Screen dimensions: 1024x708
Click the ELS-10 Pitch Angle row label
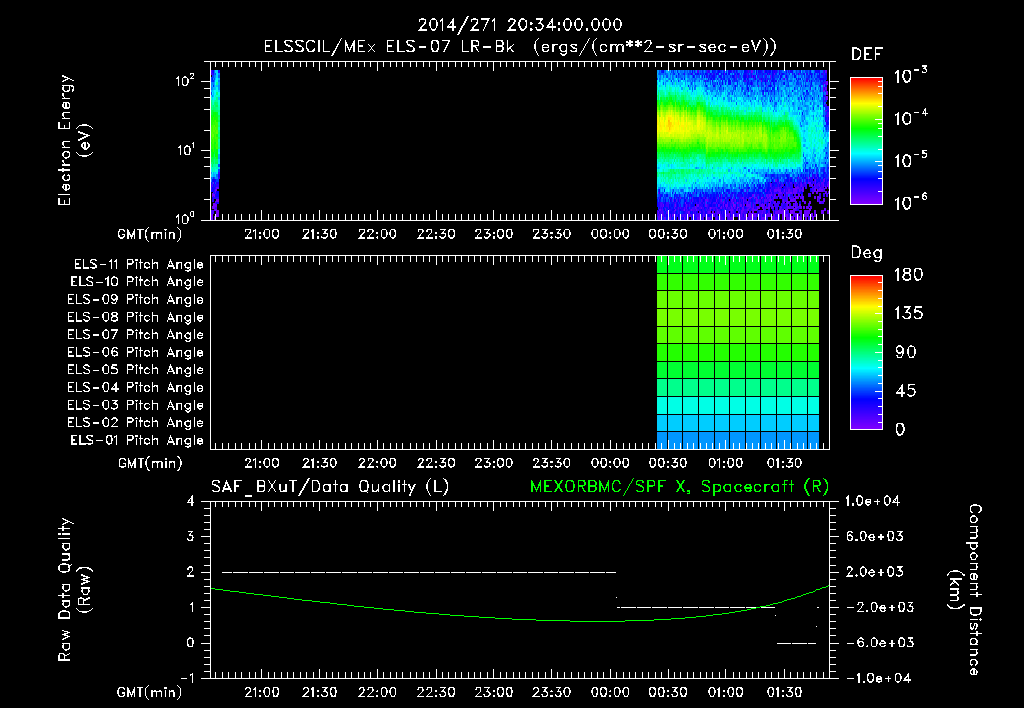click(x=137, y=282)
